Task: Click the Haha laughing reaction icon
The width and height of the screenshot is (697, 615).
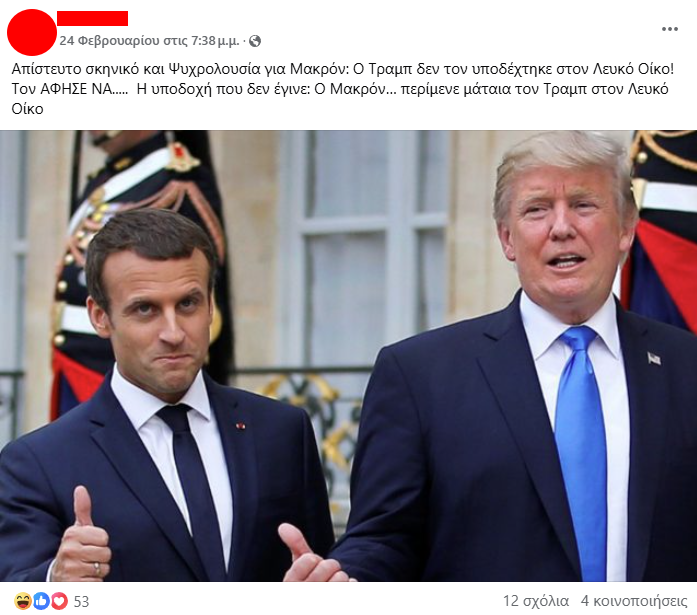Action: (22, 601)
